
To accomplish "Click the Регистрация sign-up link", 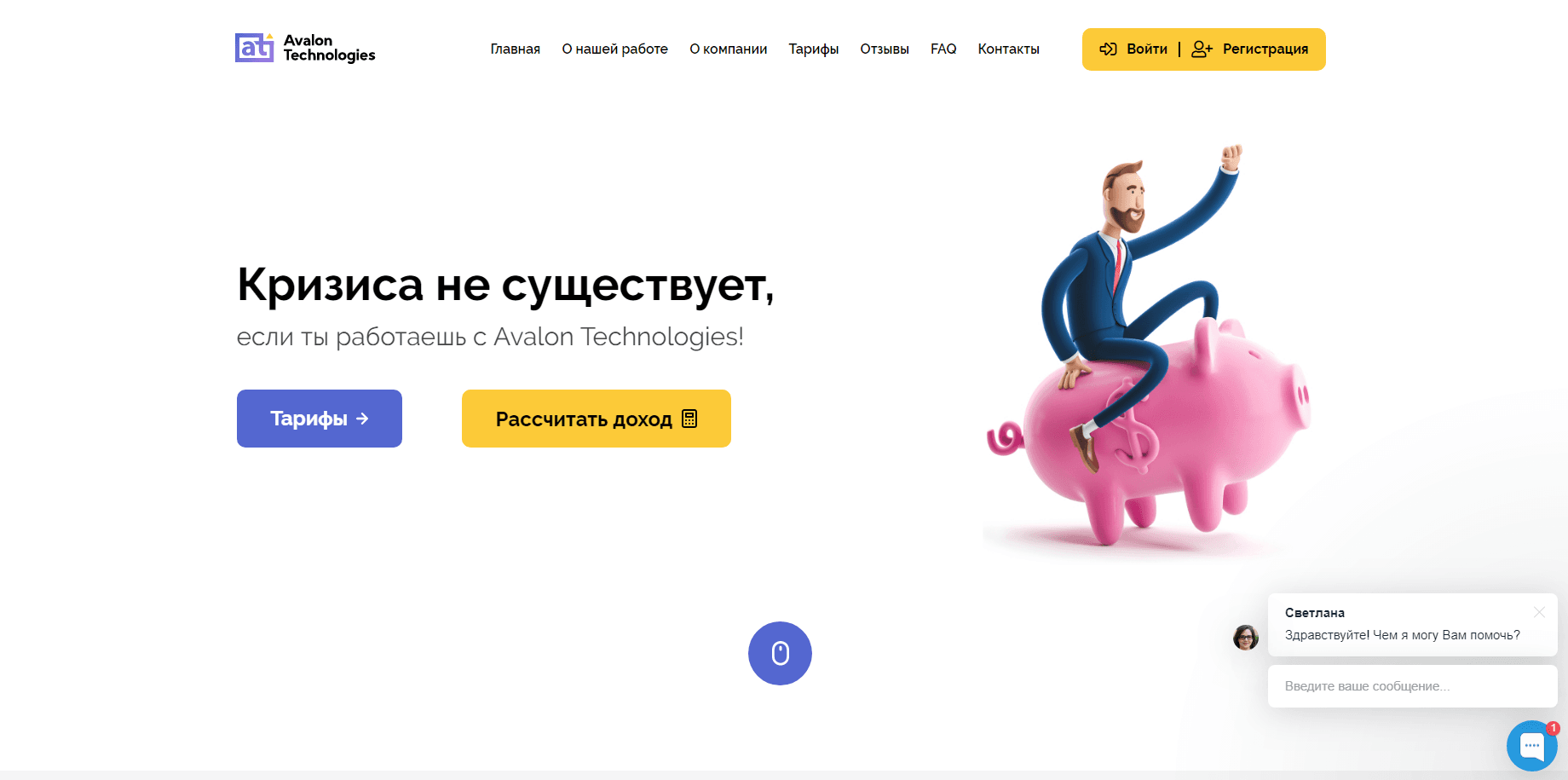I will [x=1265, y=49].
